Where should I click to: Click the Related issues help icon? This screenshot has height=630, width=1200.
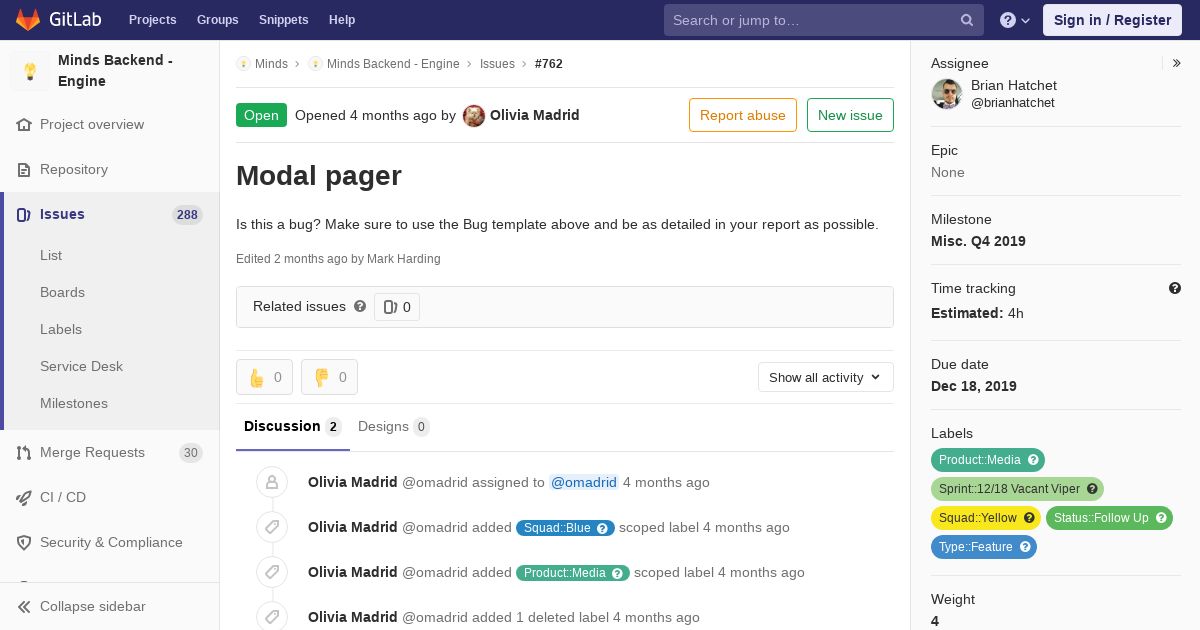pos(360,306)
